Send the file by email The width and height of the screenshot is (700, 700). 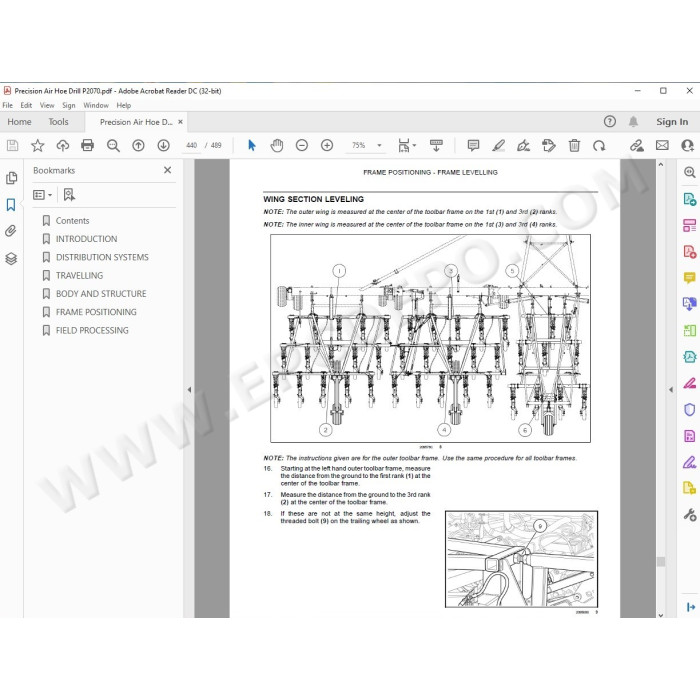tap(662, 146)
